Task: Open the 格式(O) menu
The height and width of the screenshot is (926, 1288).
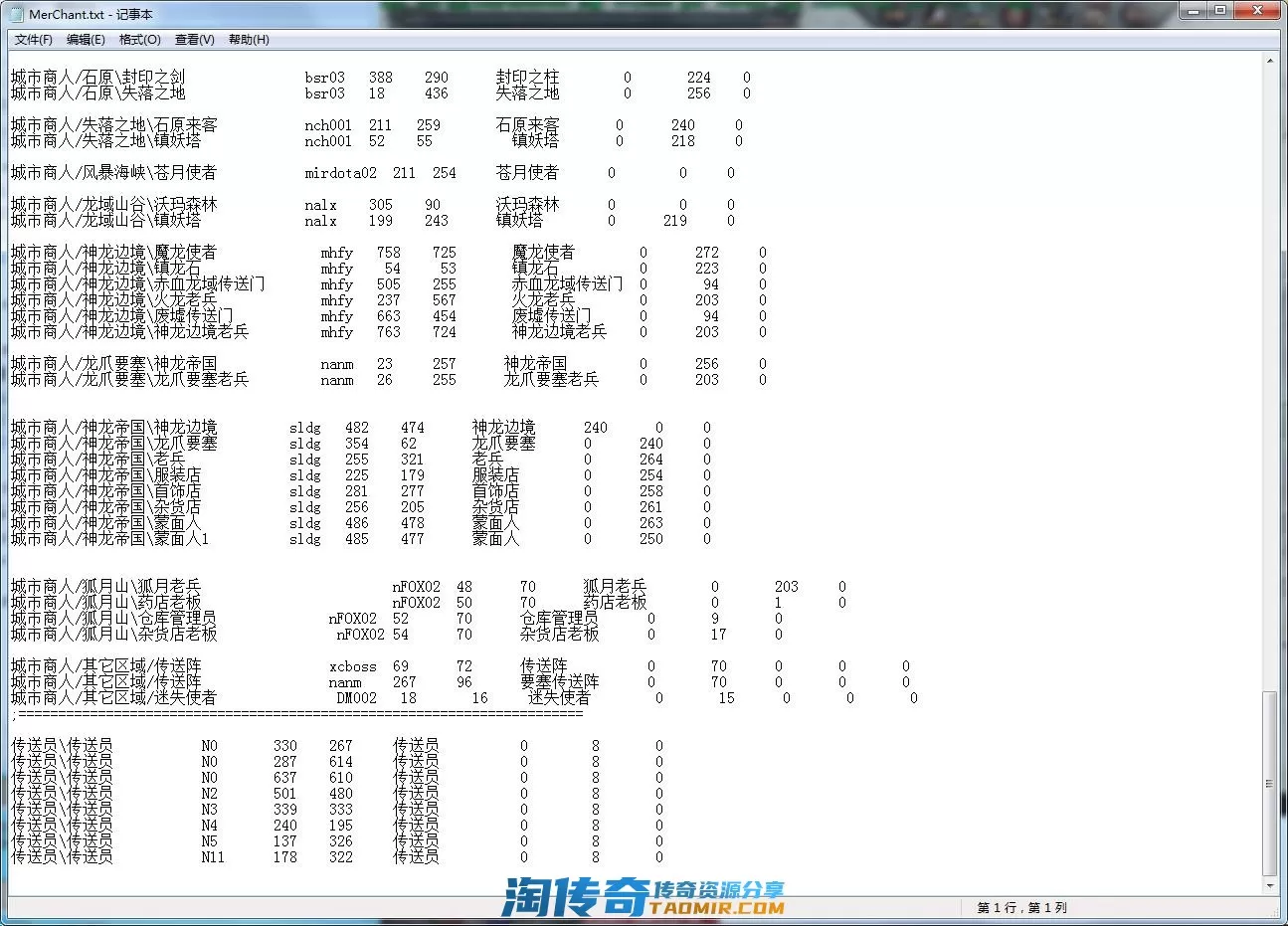Action: click(139, 40)
